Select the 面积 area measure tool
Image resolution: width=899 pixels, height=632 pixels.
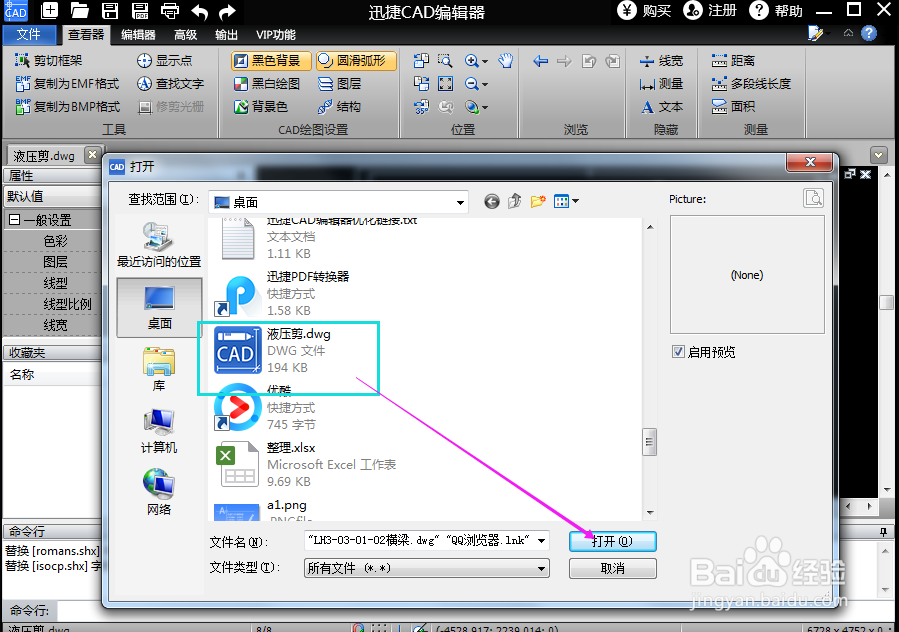click(x=733, y=107)
